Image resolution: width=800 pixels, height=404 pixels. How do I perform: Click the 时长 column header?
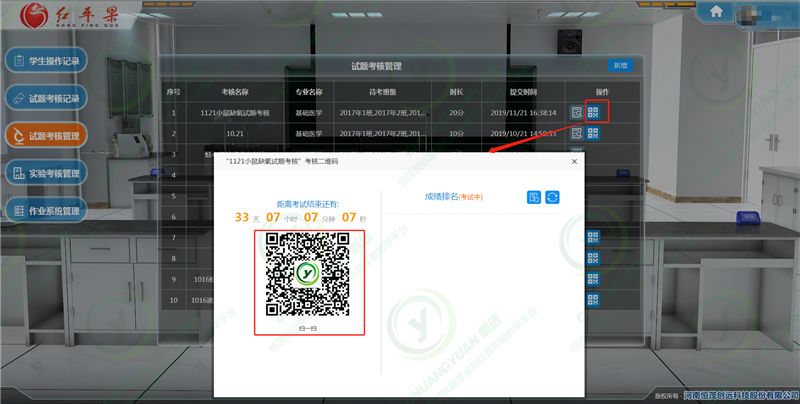point(457,92)
